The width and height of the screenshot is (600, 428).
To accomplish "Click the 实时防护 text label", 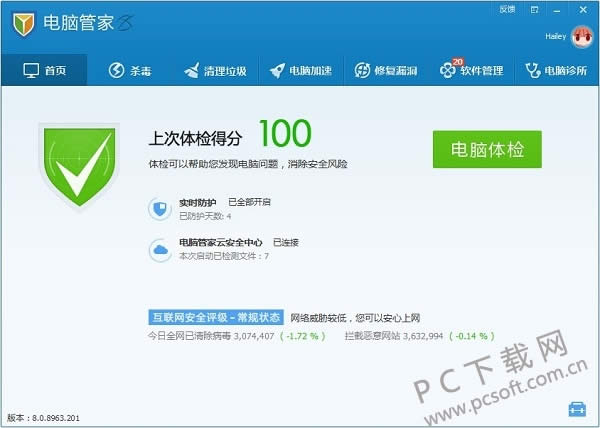I will (198, 203).
